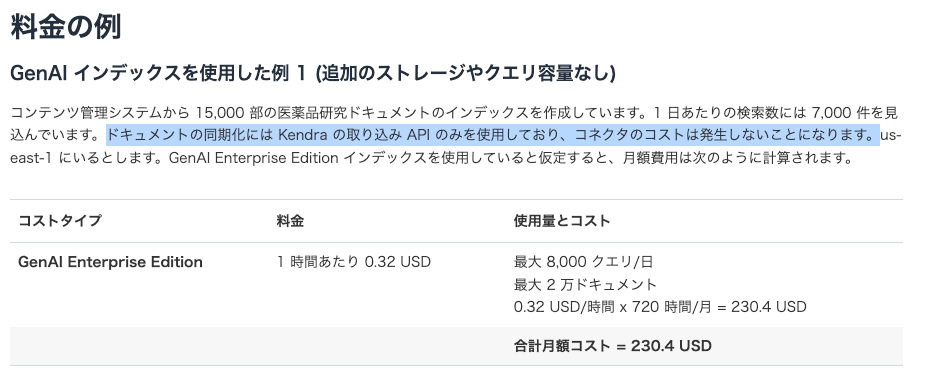The width and height of the screenshot is (926, 382).
Task: Click the 230.4 USD result in calculation line
Action: click(x=768, y=307)
